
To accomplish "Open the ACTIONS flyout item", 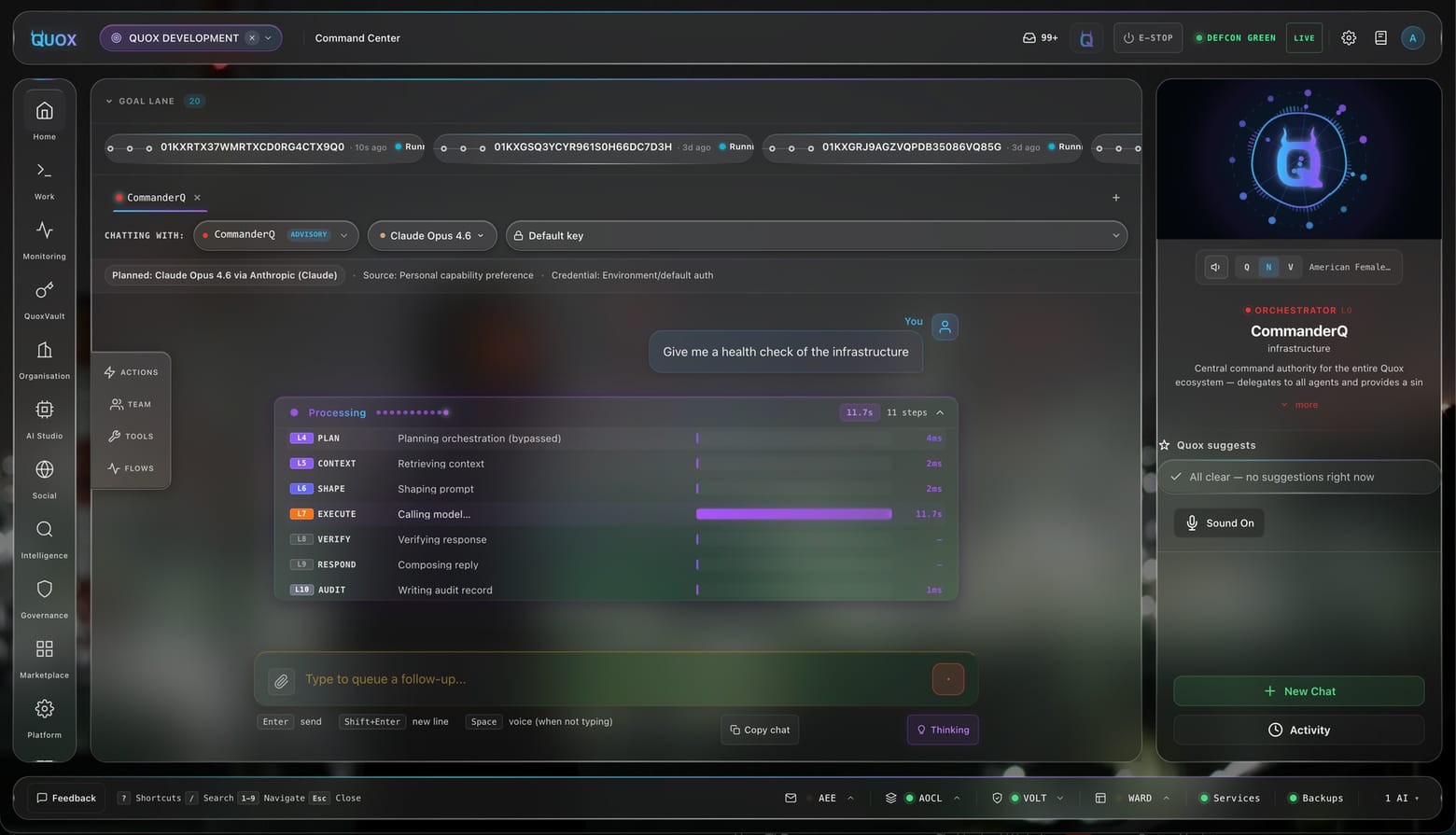I will [132, 372].
